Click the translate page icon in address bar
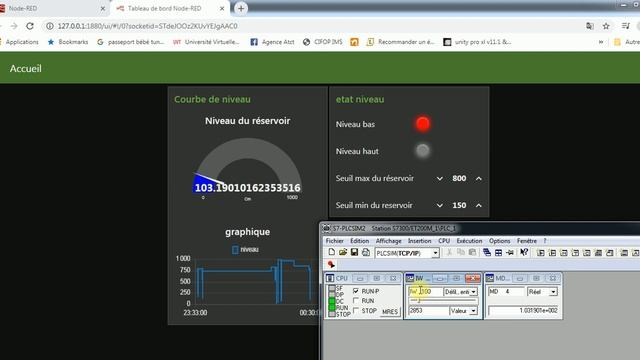This screenshot has width=640, height=360. click(590, 26)
